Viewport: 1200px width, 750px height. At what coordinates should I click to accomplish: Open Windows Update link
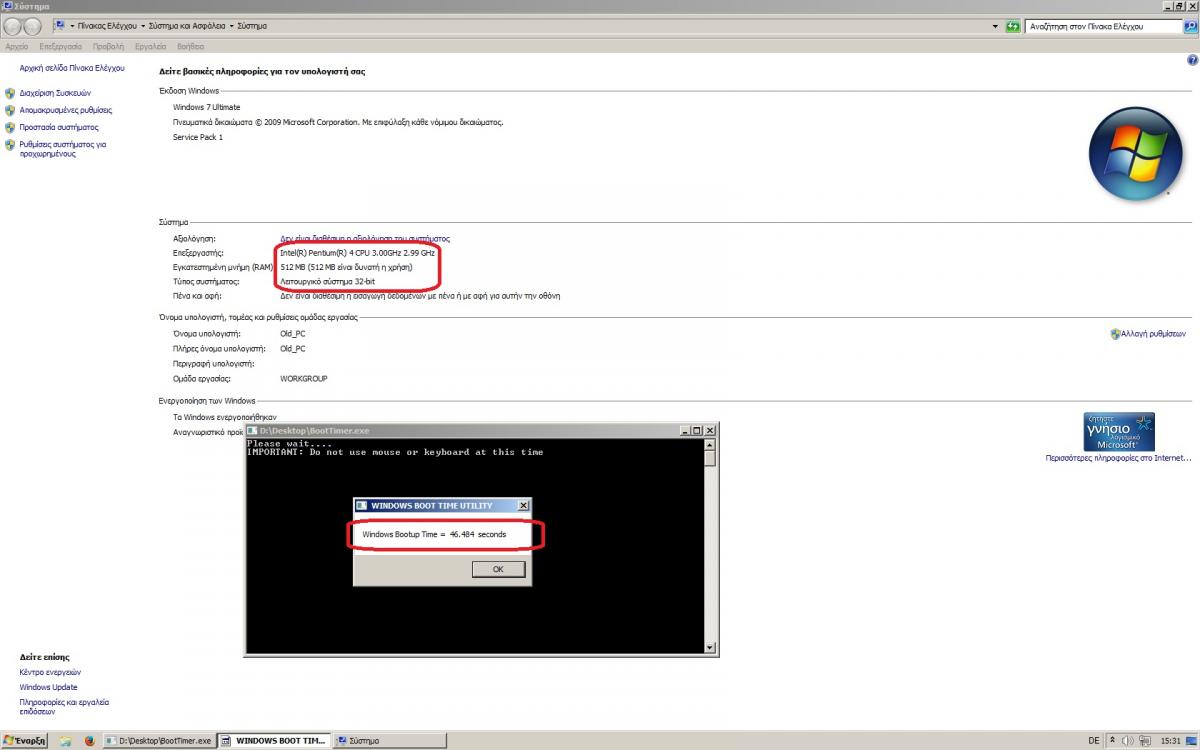tap(48, 687)
